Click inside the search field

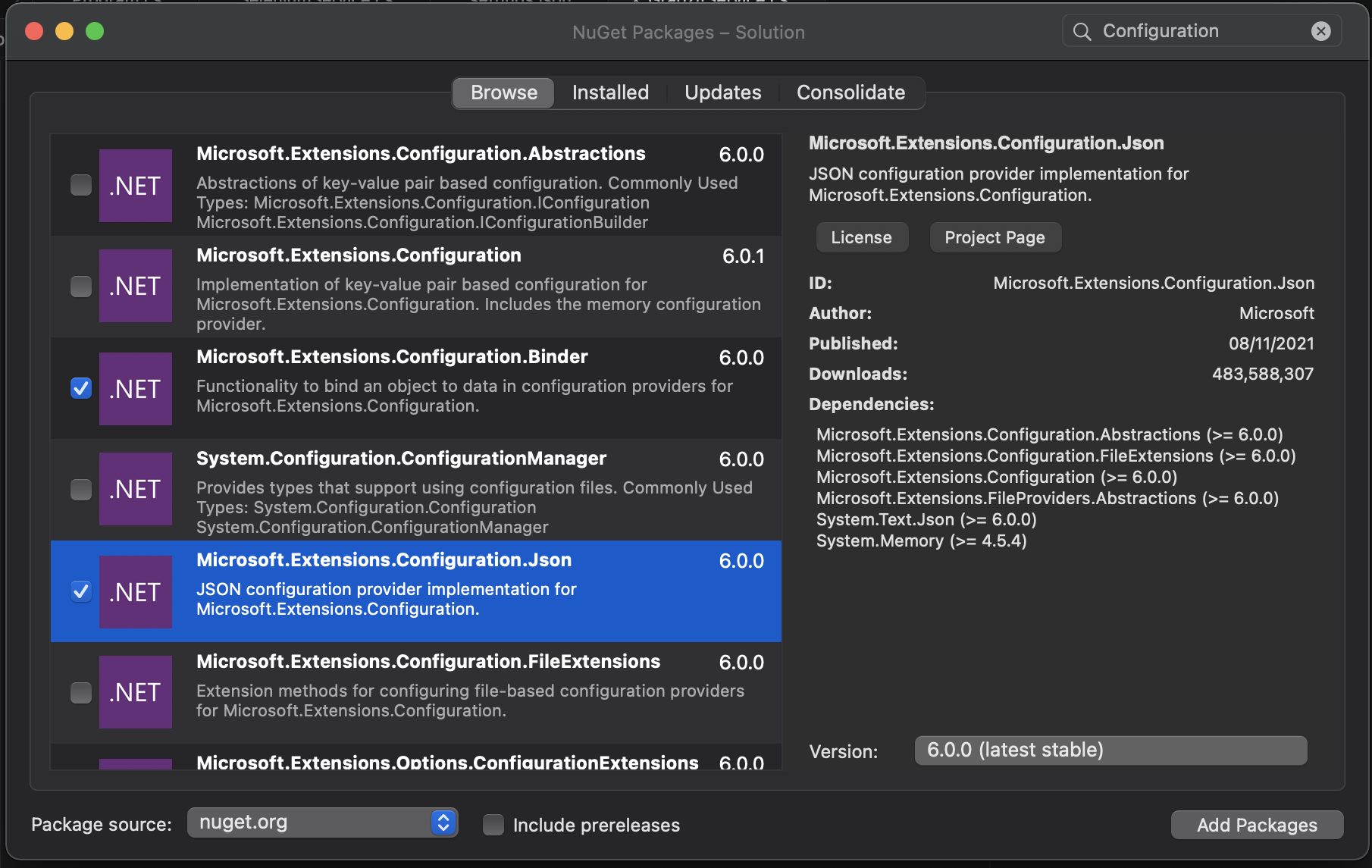coord(1182,31)
